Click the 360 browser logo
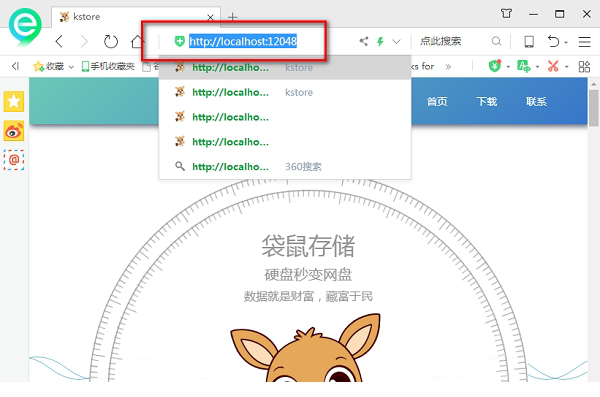Screen dimensions: 600x397 pyautogui.click(x=25, y=27)
